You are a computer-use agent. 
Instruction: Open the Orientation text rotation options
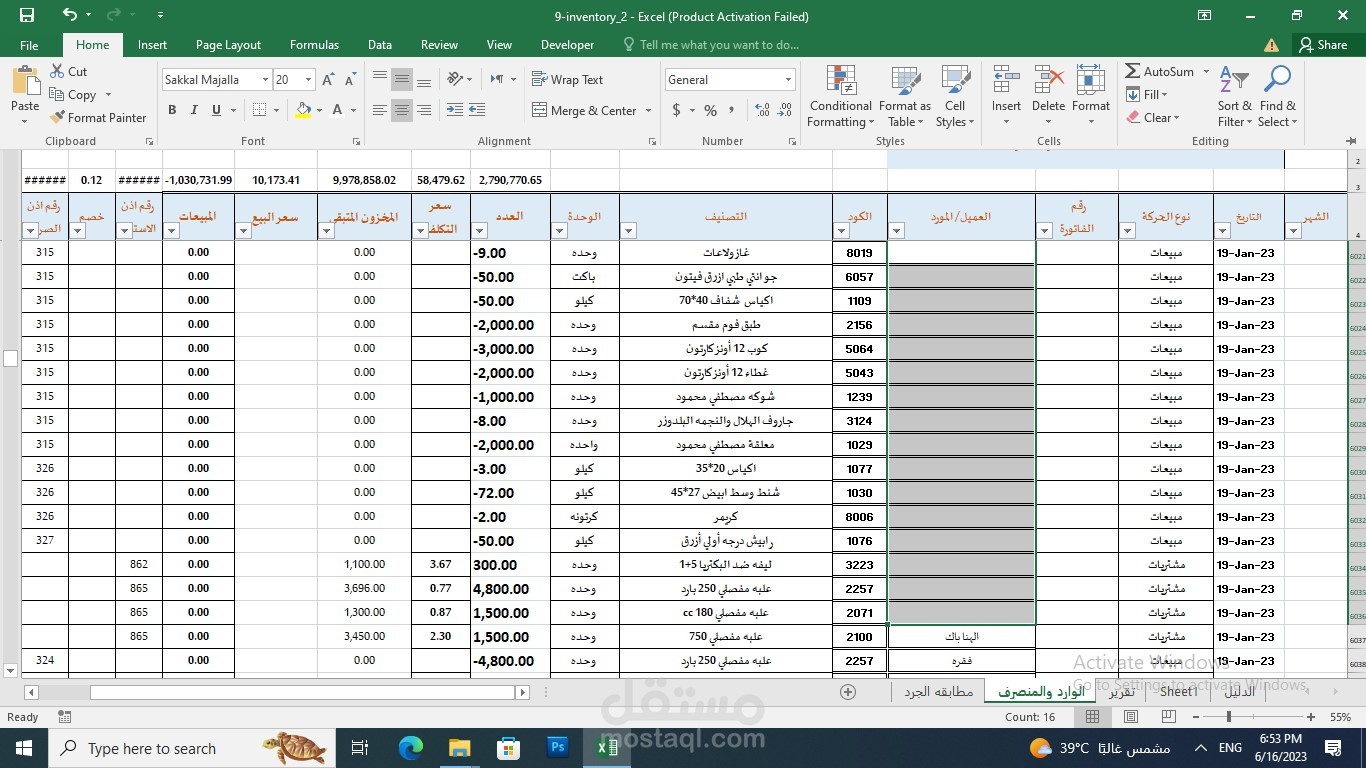[x=460, y=79]
